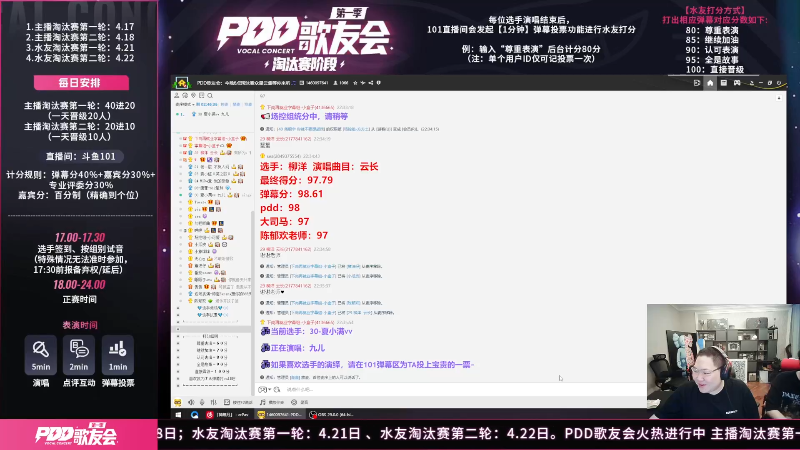The width and height of the screenshot is (800, 450).
Task: Open the emoji dropdown arrow in the chat input
Action: [x=269, y=390]
